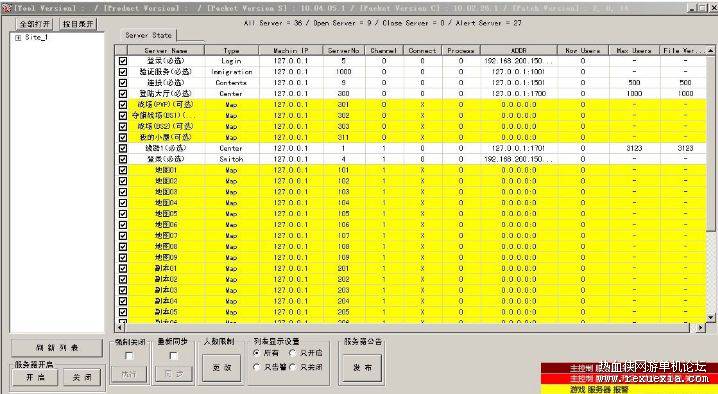Viewport: 718px width, 394px height.
Task: Click the vertical scrollbar down arrow
Action: (710, 317)
